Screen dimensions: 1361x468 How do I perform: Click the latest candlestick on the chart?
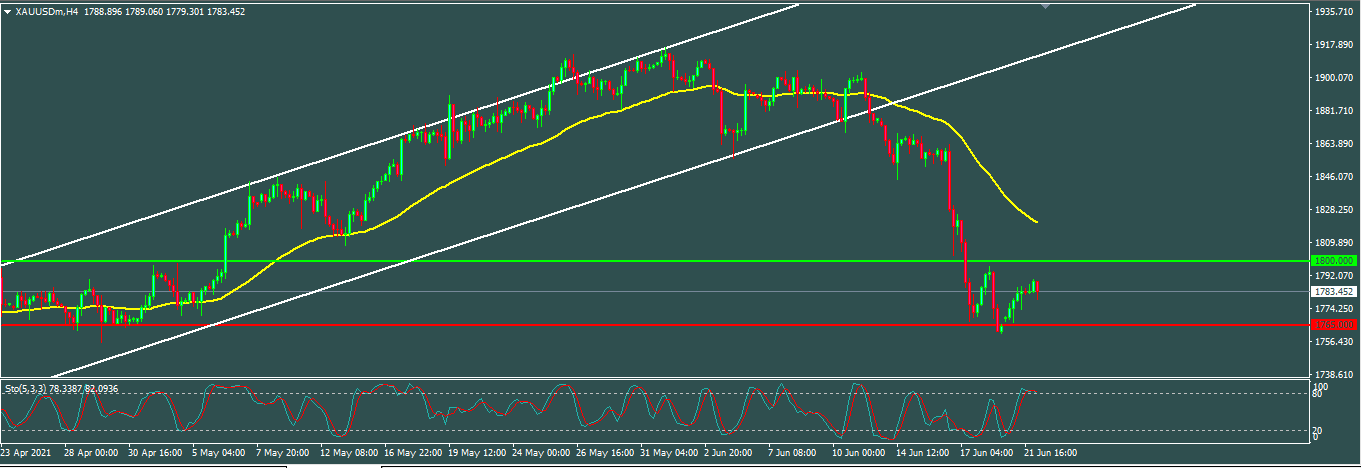click(x=1038, y=287)
